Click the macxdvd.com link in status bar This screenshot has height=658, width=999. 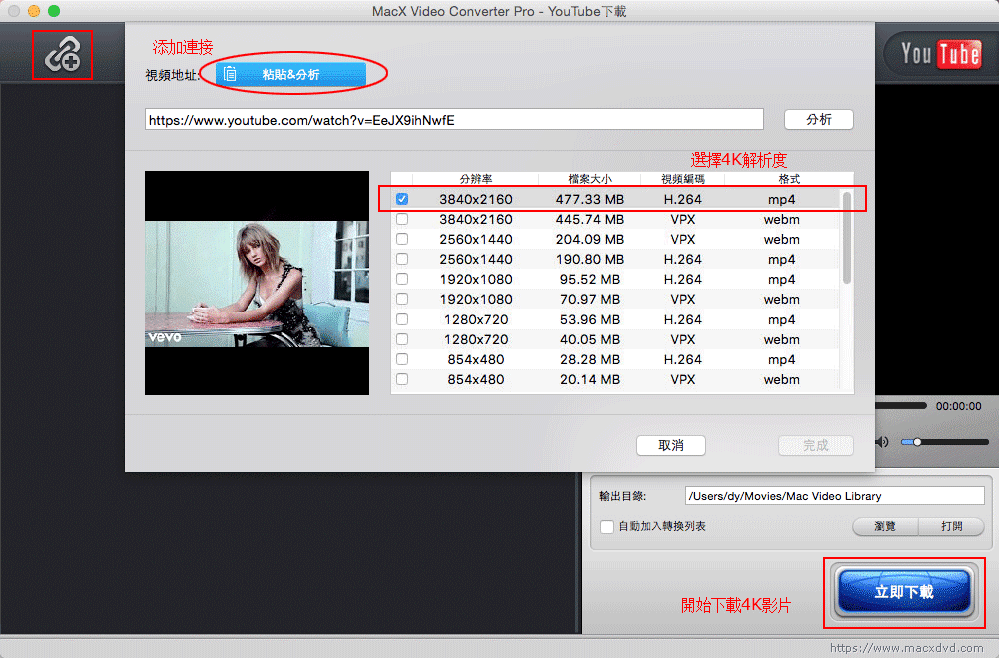(x=906, y=648)
